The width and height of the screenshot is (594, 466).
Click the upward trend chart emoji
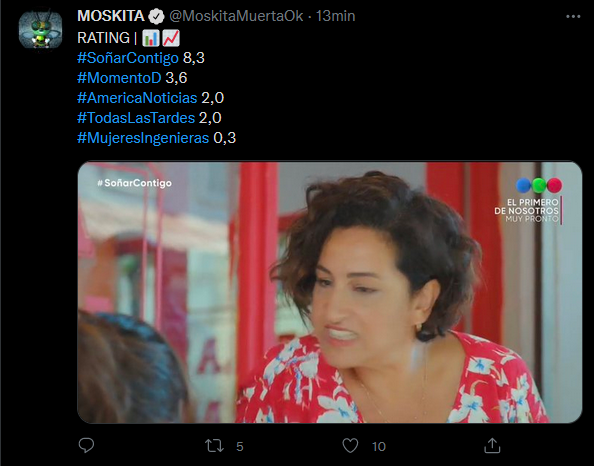coord(171,38)
